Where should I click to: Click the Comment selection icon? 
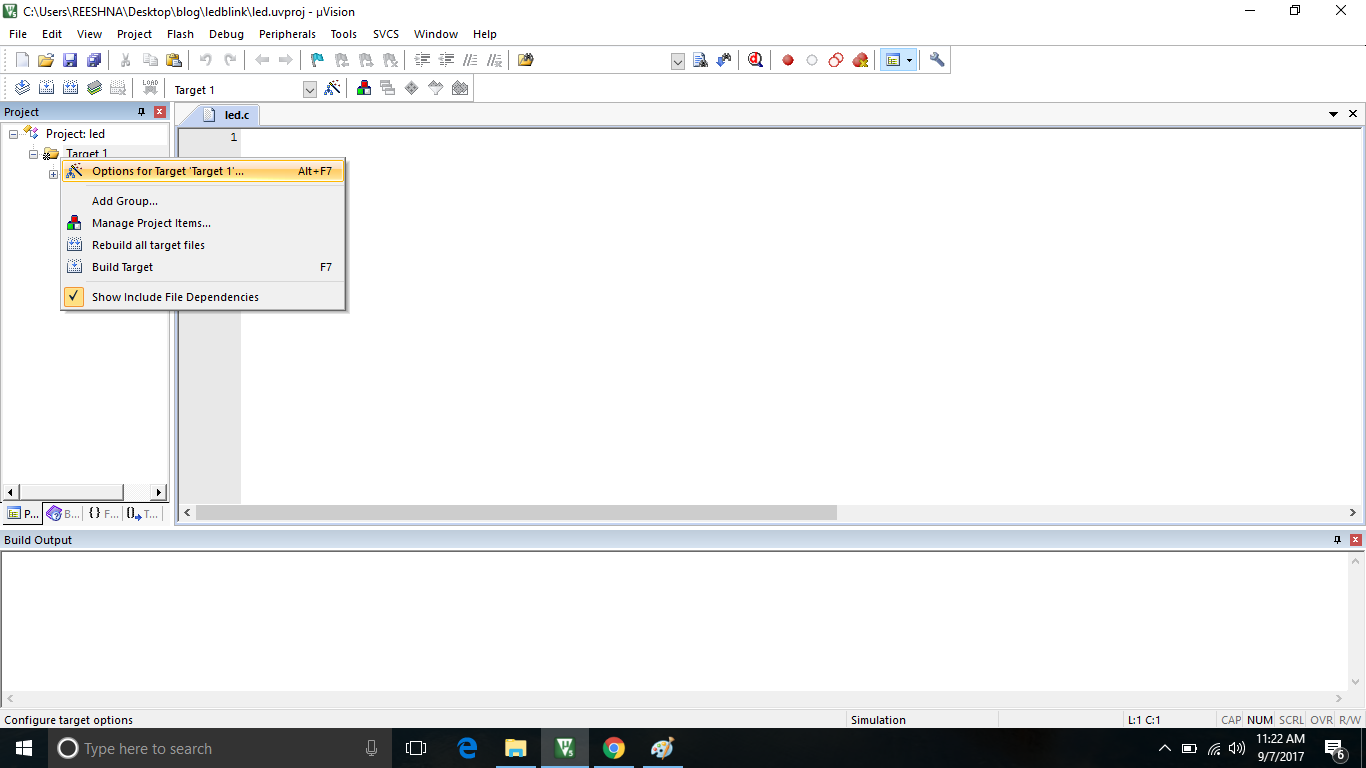(x=470, y=60)
